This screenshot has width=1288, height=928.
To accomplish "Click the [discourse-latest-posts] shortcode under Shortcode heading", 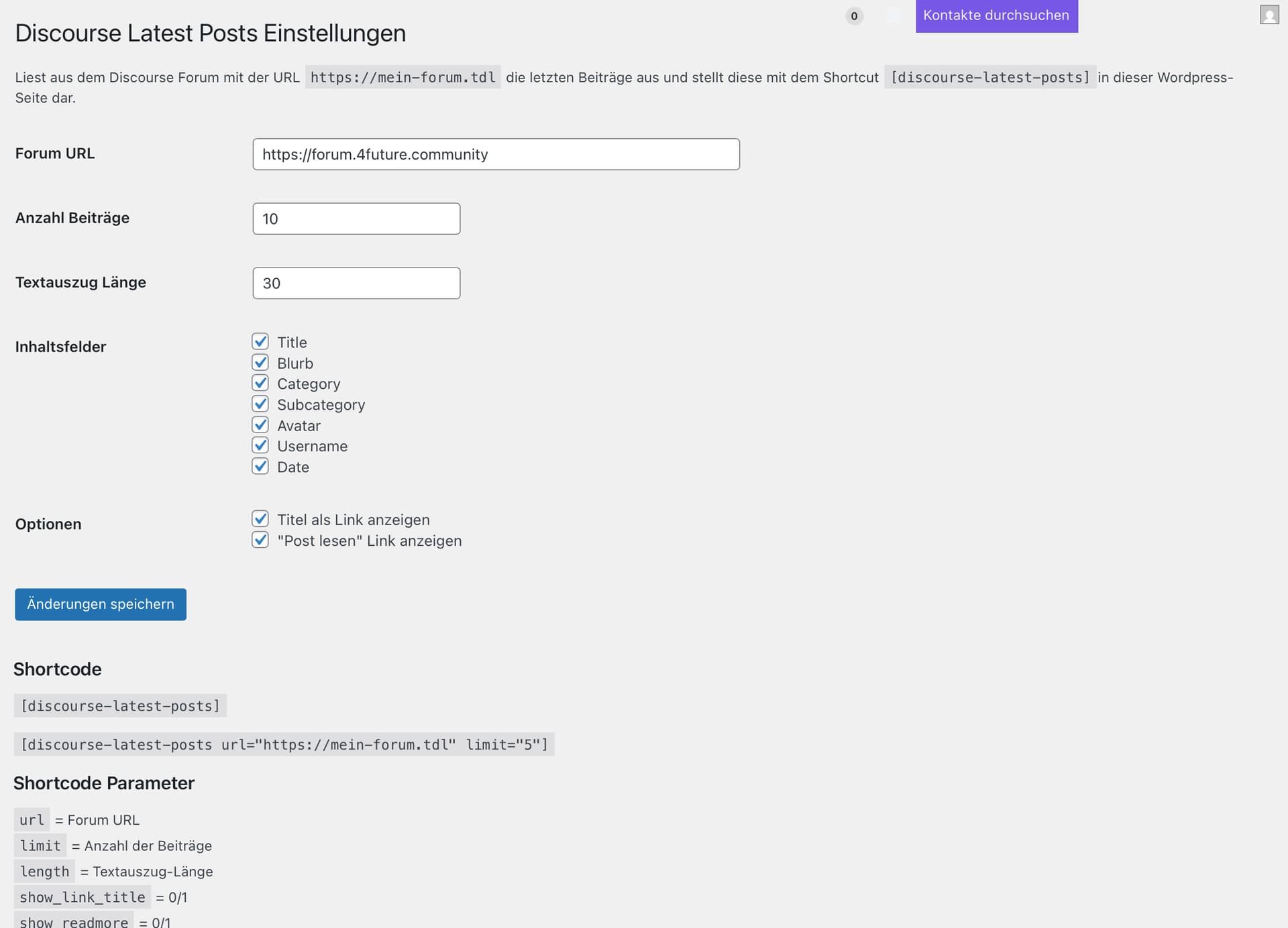I will [x=120, y=705].
